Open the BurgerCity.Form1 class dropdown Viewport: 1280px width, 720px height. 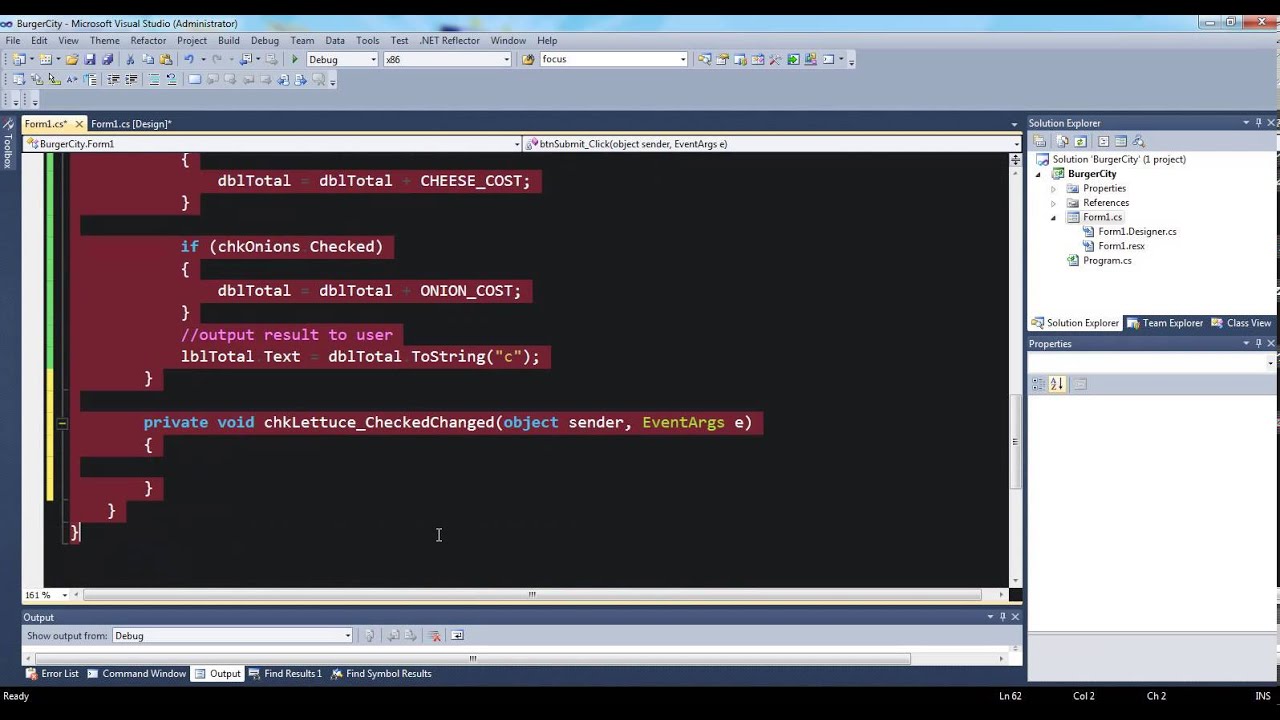coord(517,144)
